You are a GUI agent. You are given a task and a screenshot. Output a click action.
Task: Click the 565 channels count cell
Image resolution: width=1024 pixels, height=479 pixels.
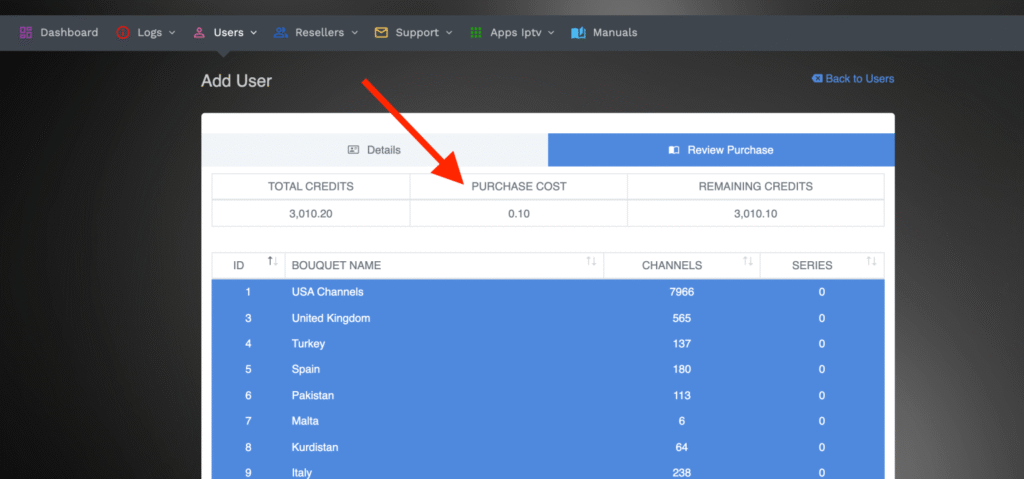682,318
